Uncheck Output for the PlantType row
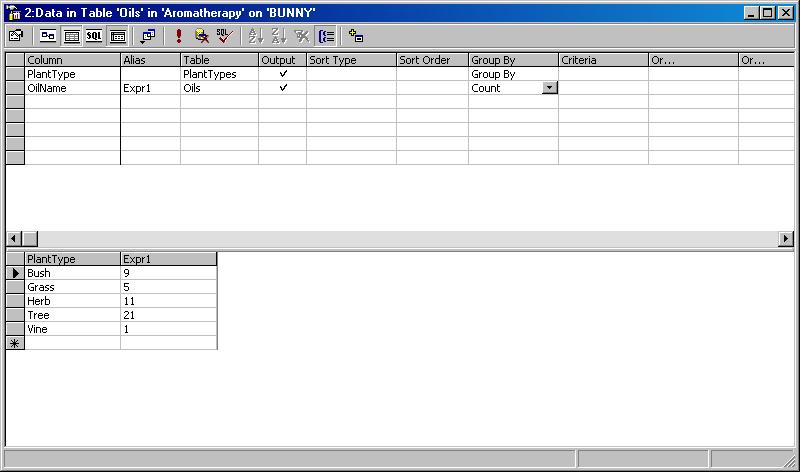The image size is (800, 472). tap(283, 73)
